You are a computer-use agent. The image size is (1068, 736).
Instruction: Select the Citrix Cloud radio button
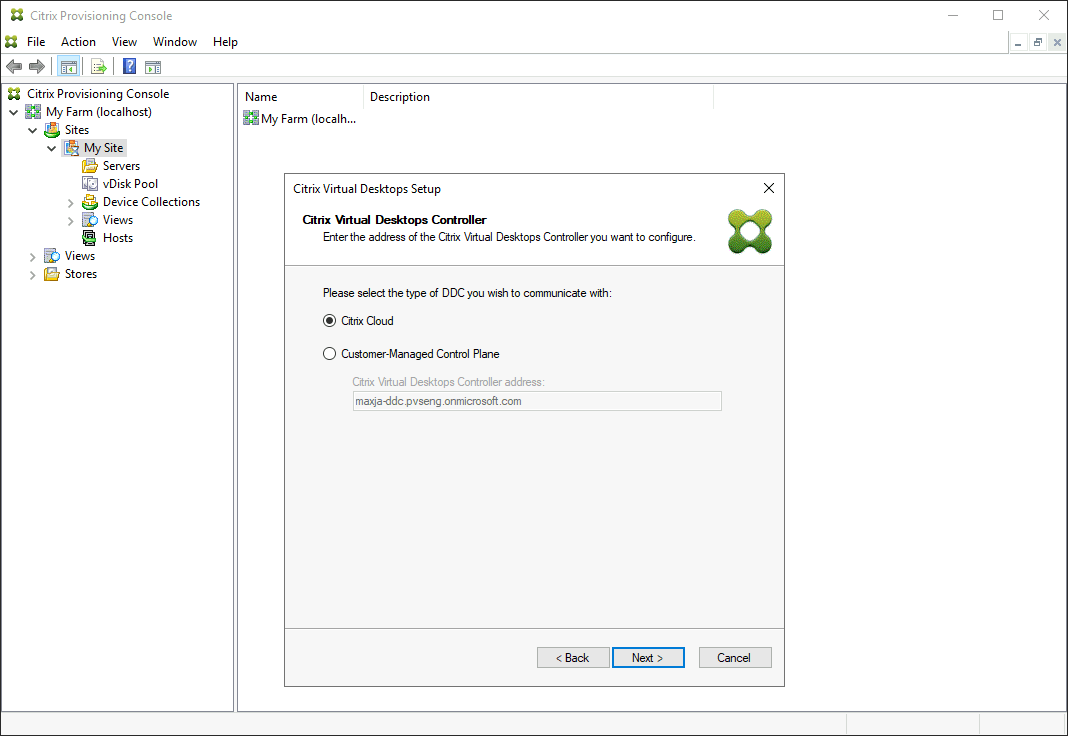[x=330, y=320]
